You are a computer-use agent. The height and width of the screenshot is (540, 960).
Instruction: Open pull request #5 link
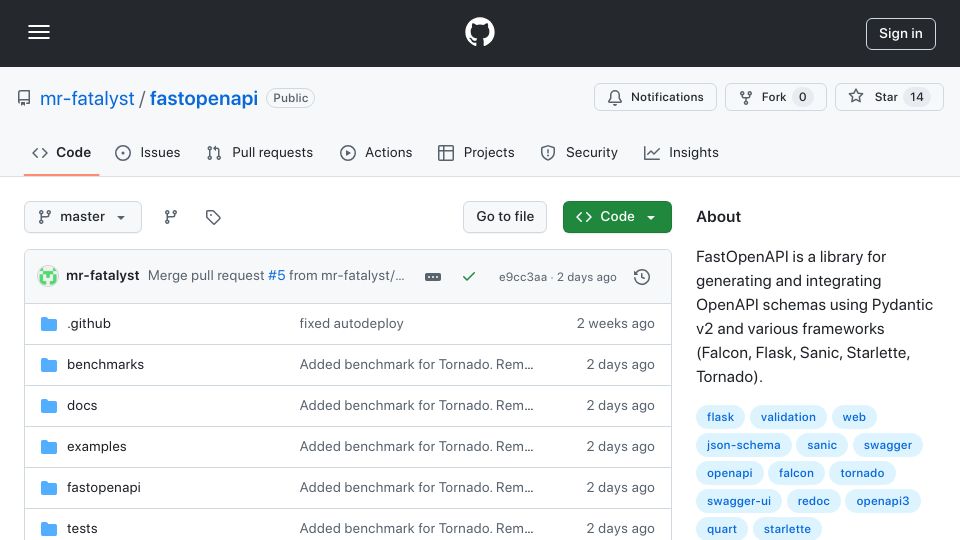tap(277, 276)
